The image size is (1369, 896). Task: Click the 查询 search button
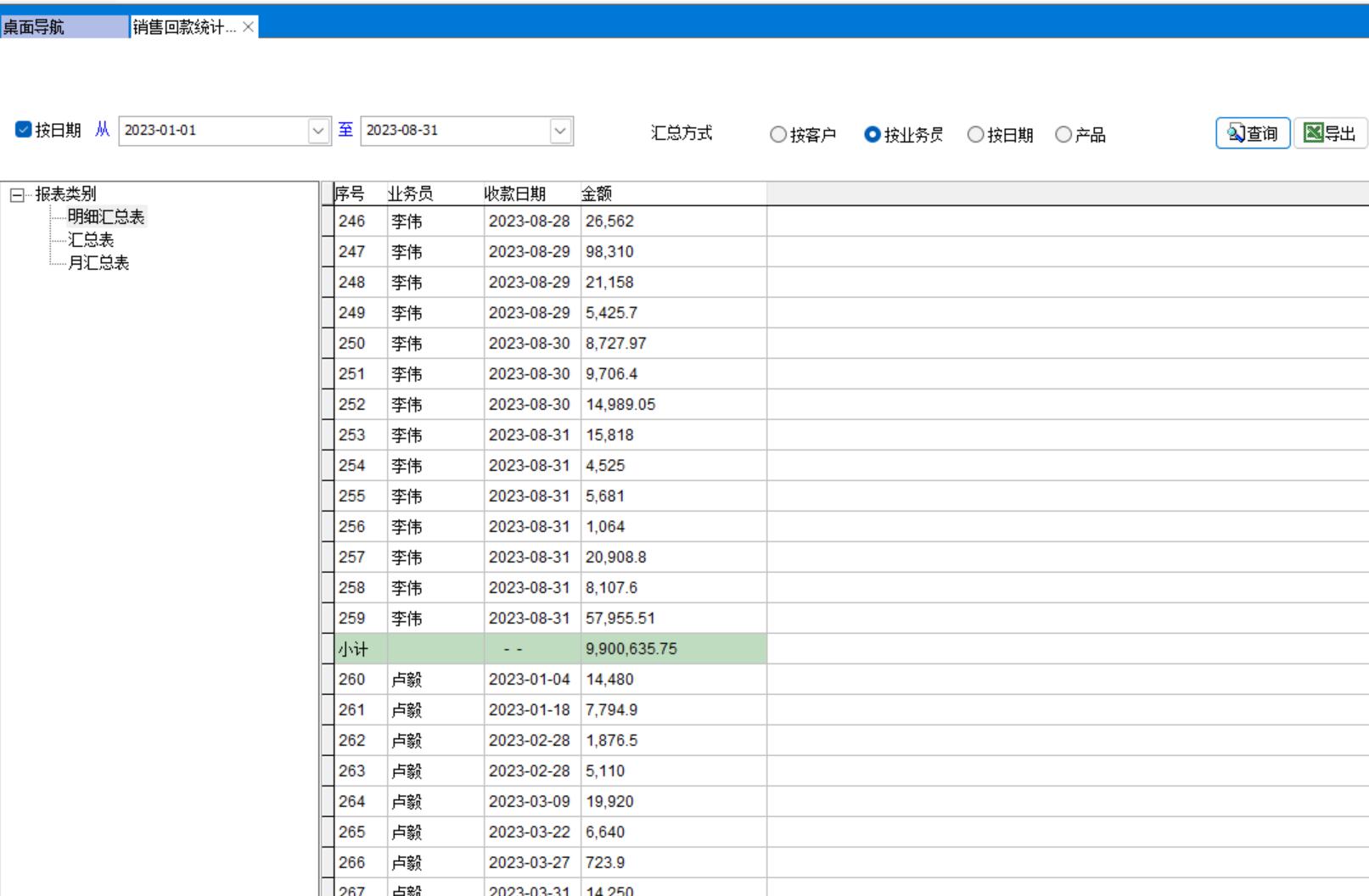click(x=1252, y=133)
